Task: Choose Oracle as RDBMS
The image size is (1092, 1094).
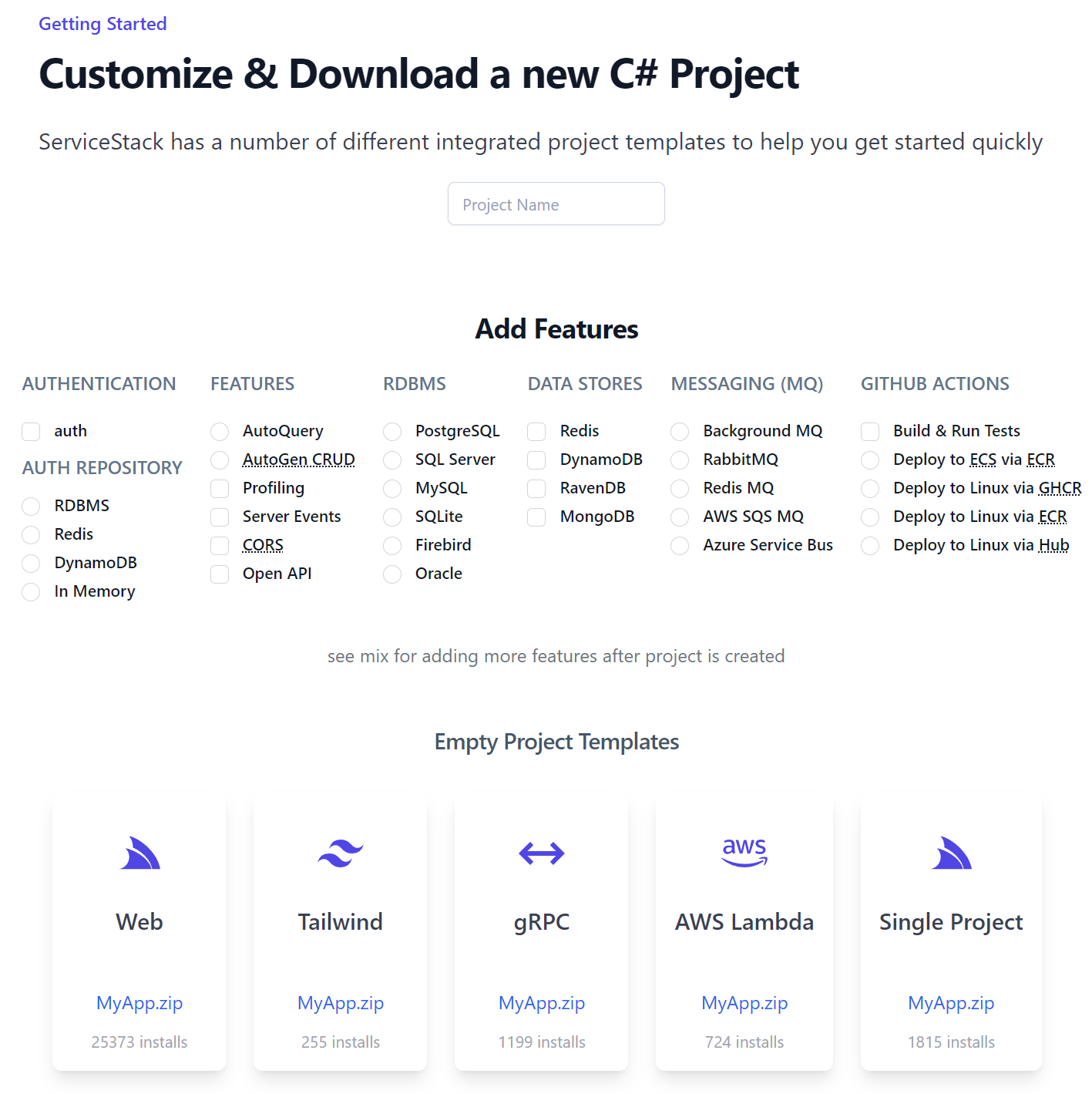Action: 392,574
